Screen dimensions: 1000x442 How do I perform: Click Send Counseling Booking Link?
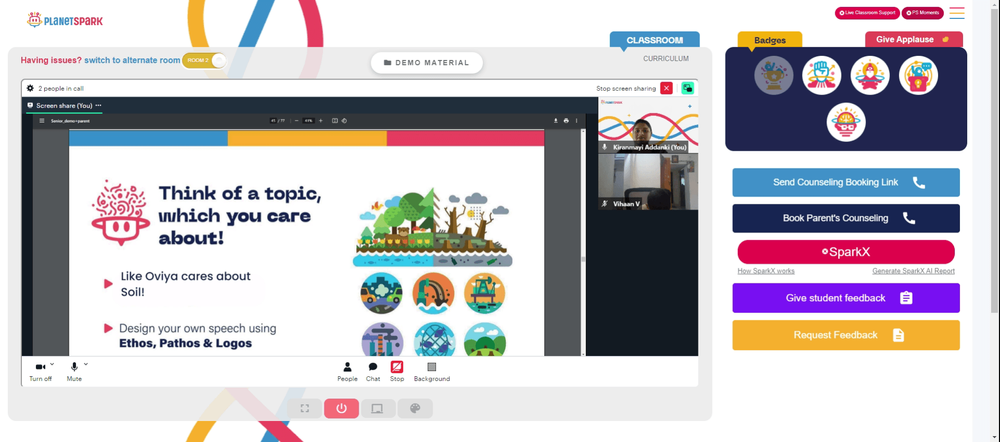pos(846,182)
